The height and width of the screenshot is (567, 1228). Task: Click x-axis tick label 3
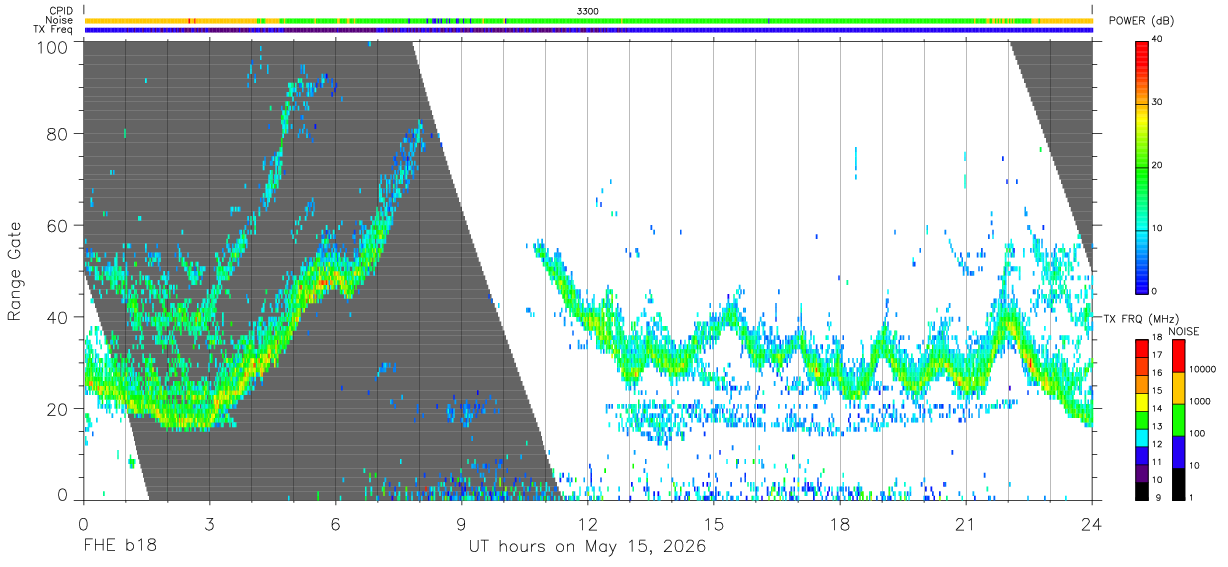pyautogui.click(x=209, y=524)
